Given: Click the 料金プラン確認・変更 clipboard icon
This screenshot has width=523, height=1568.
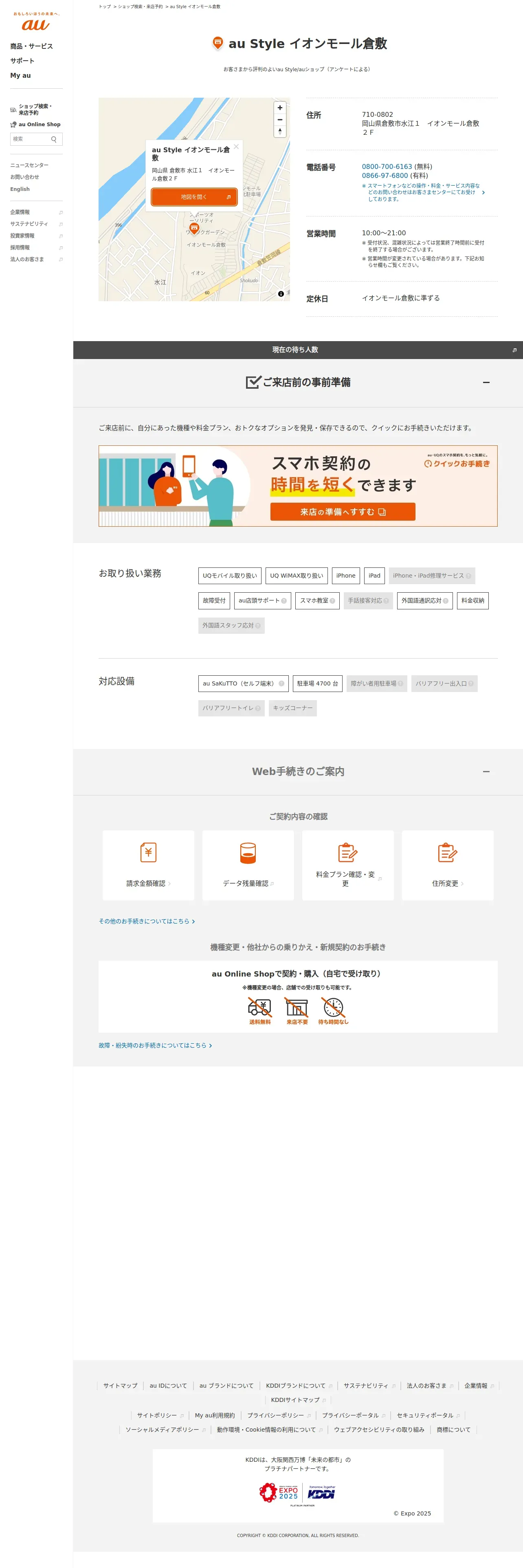Looking at the screenshot, I should pos(348,852).
